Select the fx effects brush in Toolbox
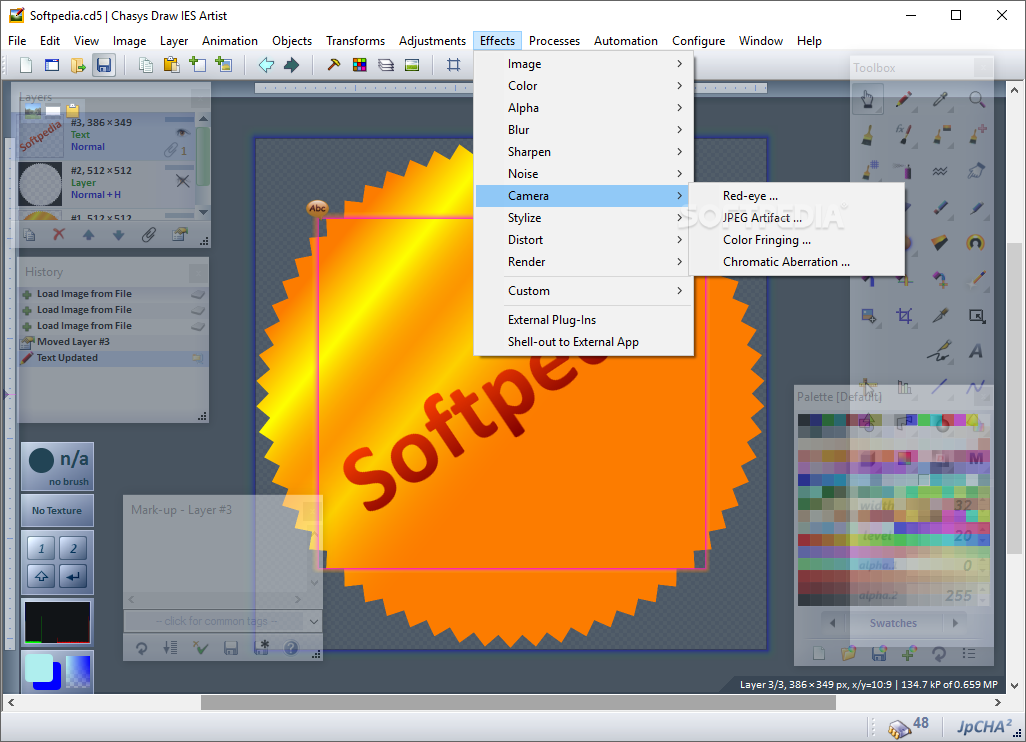This screenshot has height=742, width=1026. tap(904, 134)
